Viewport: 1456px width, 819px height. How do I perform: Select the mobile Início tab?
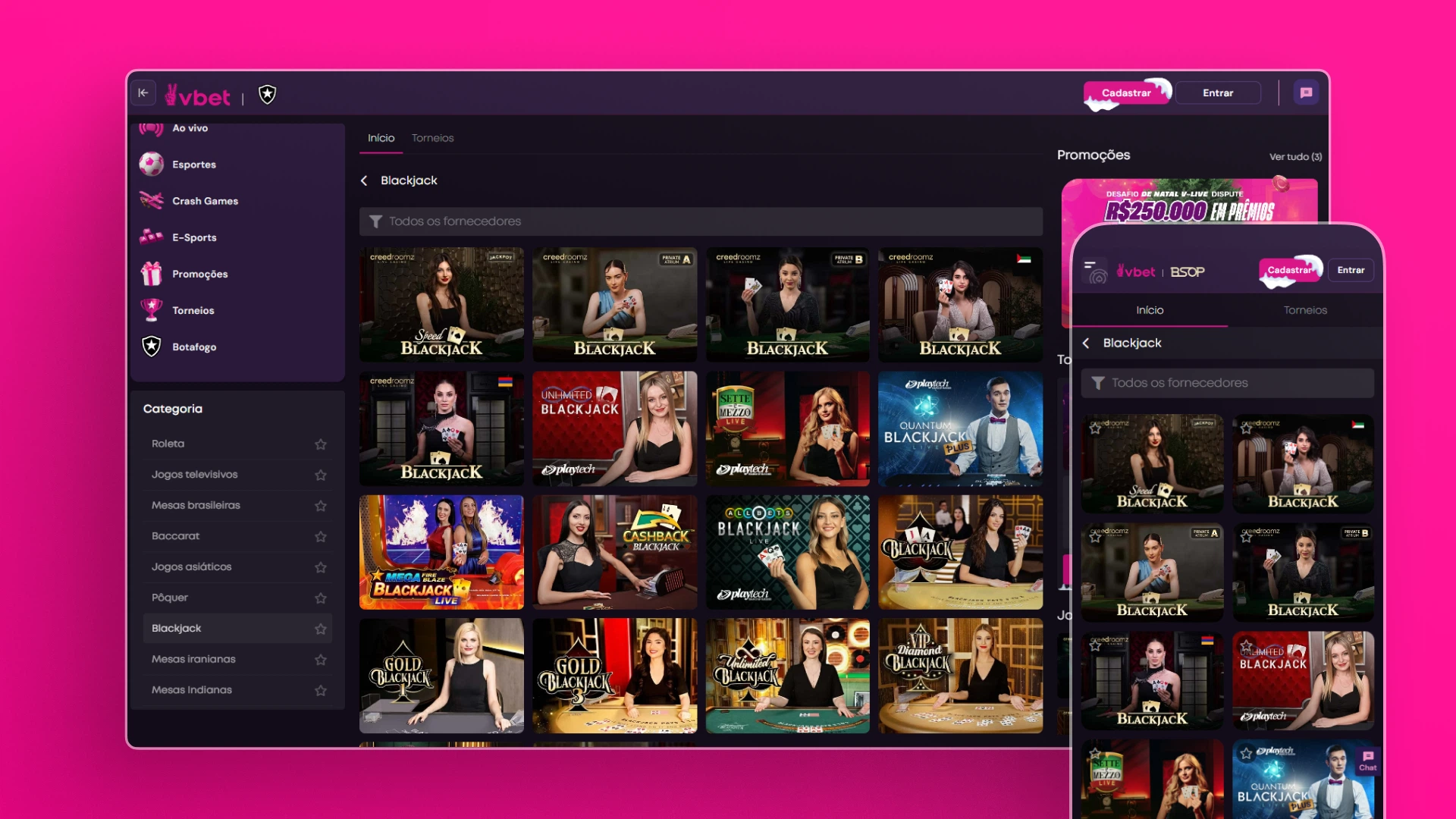1150,310
